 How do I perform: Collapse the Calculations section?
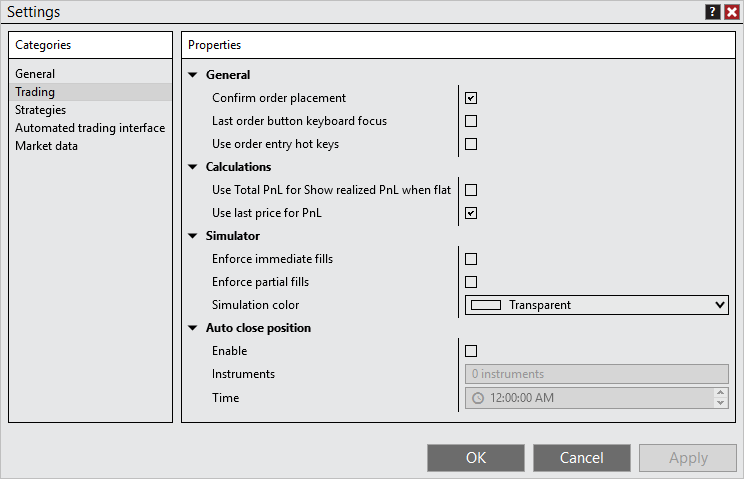tap(193, 167)
